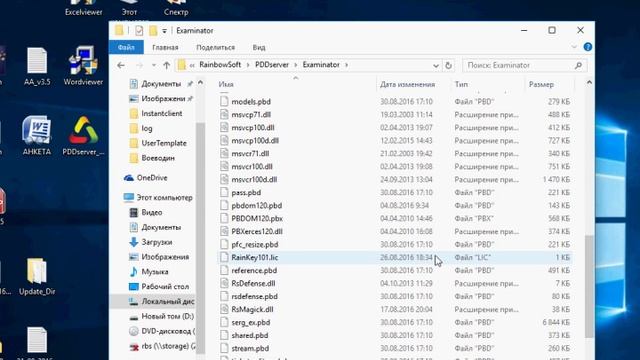The width and height of the screenshot is (640, 360).
Task: Open the АНКЕТА Word document on desktop
Action: tap(37, 136)
